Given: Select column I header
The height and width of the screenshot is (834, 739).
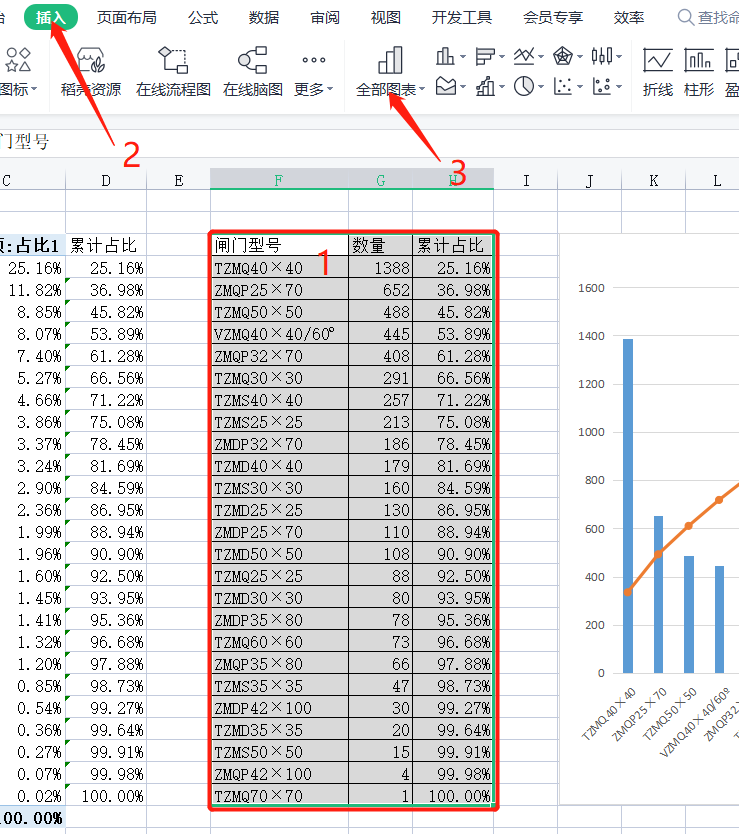Looking at the screenshot, I should pos(526,180).
